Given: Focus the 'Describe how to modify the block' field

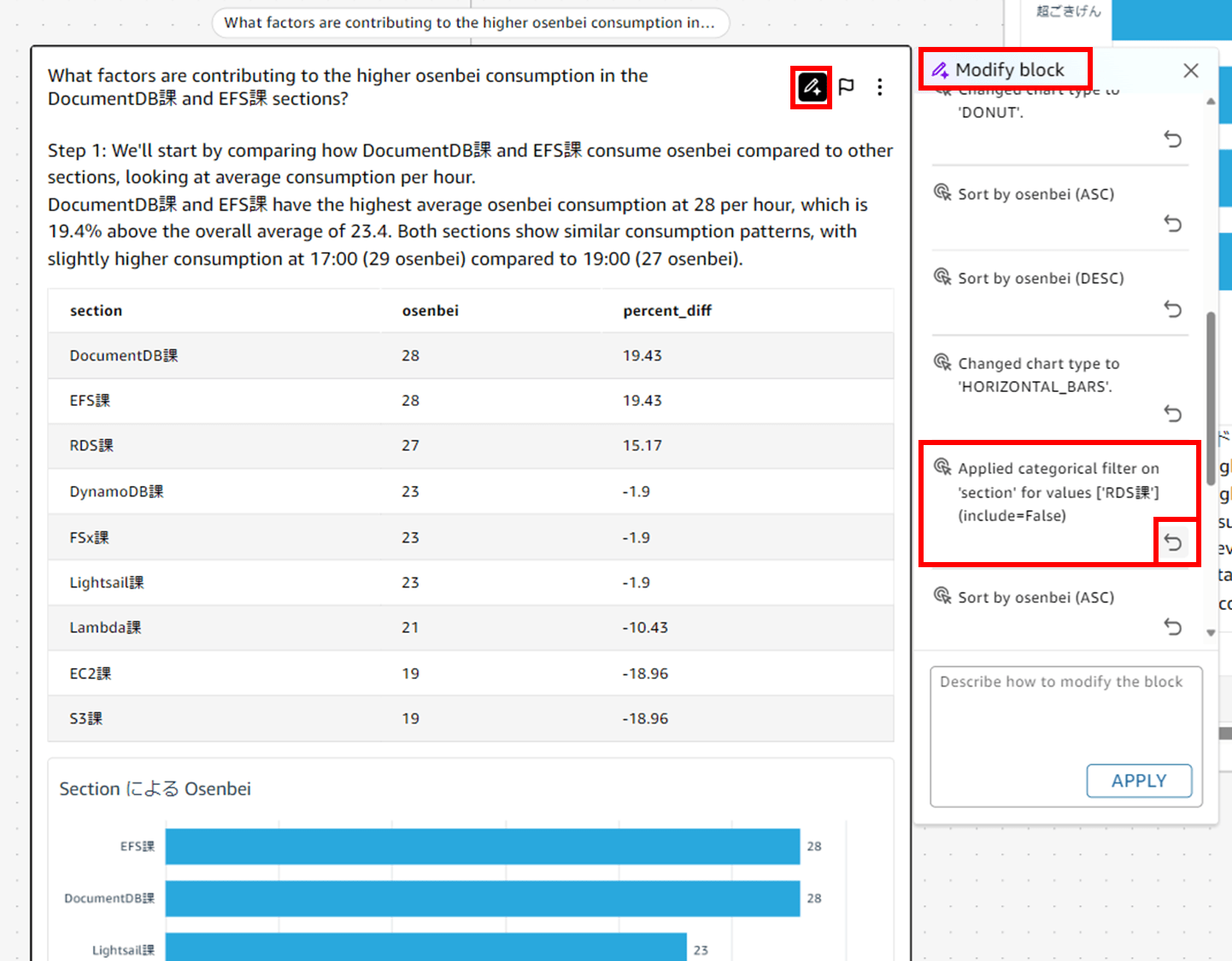Looking at the screenshot, I should (1065, 736).
